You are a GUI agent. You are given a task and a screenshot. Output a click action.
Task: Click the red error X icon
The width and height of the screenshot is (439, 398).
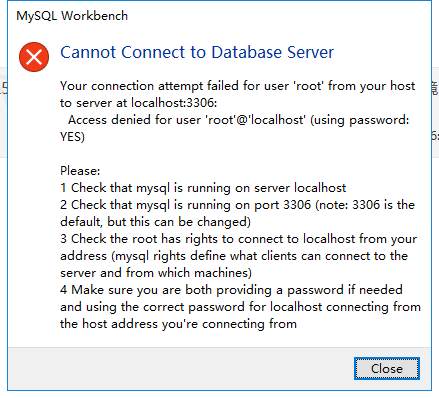(34, 57)
